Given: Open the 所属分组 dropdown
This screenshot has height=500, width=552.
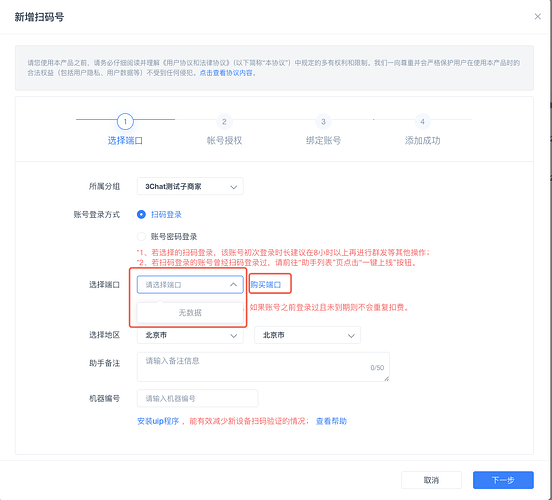Looking at the screenshot, I should [x=190, y=187].
